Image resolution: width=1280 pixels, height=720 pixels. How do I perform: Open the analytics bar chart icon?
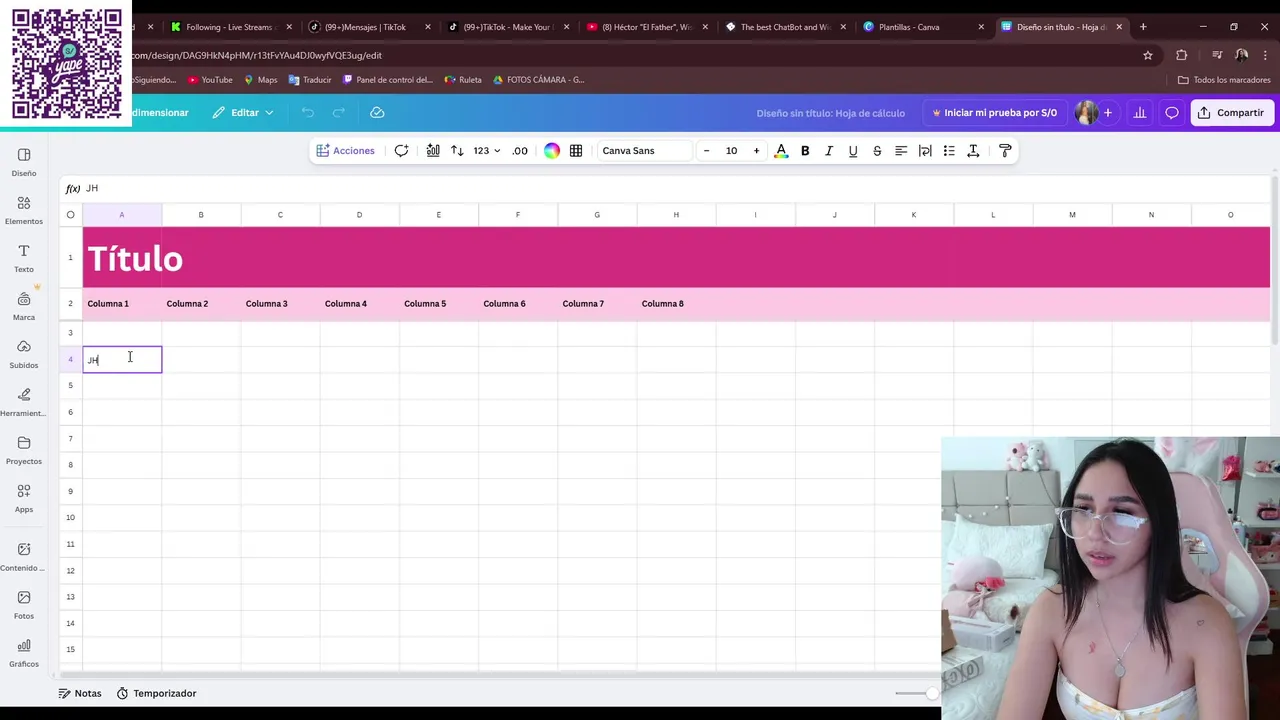coord(1140,113)
